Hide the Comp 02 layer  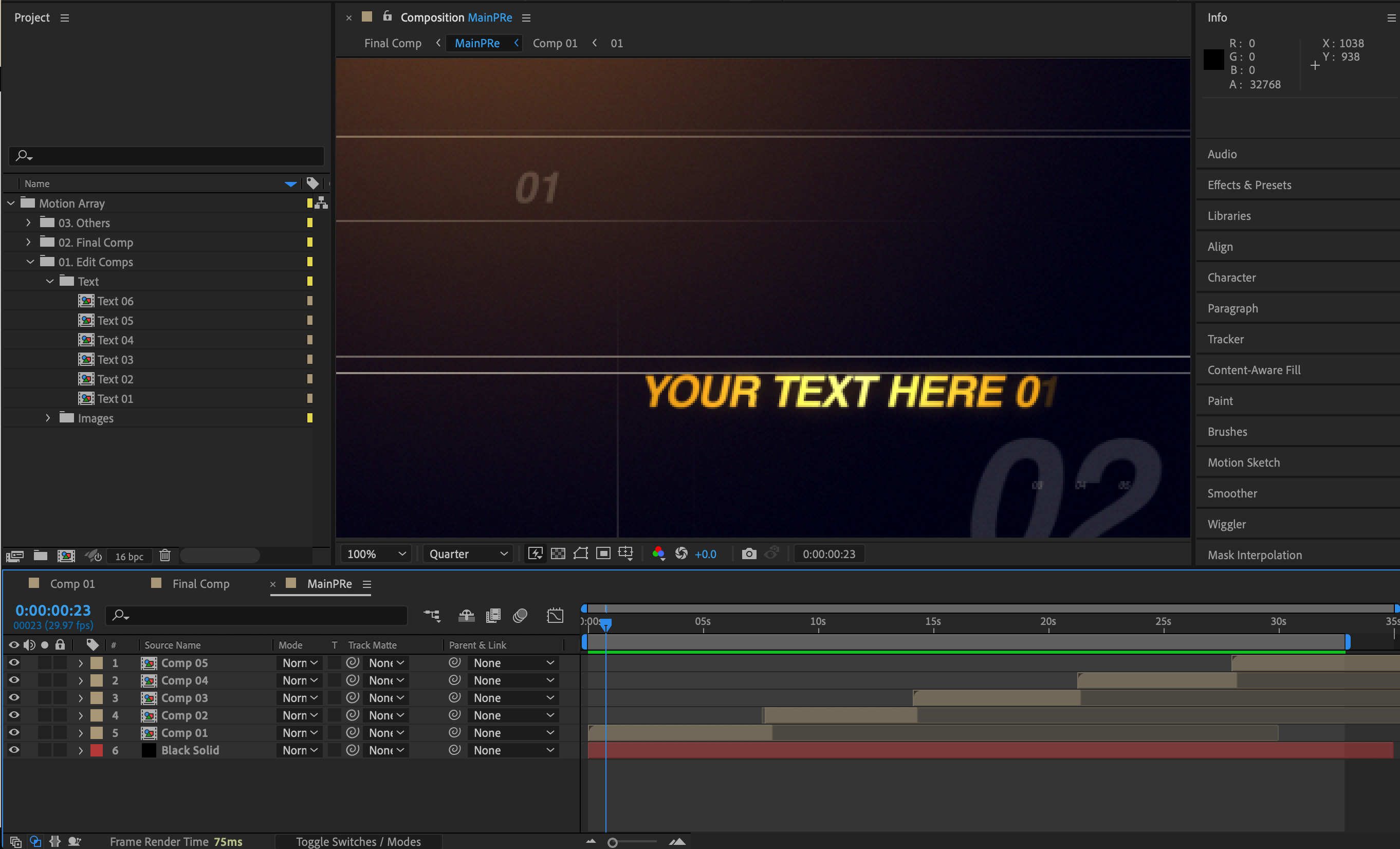(x=14, y=715)
